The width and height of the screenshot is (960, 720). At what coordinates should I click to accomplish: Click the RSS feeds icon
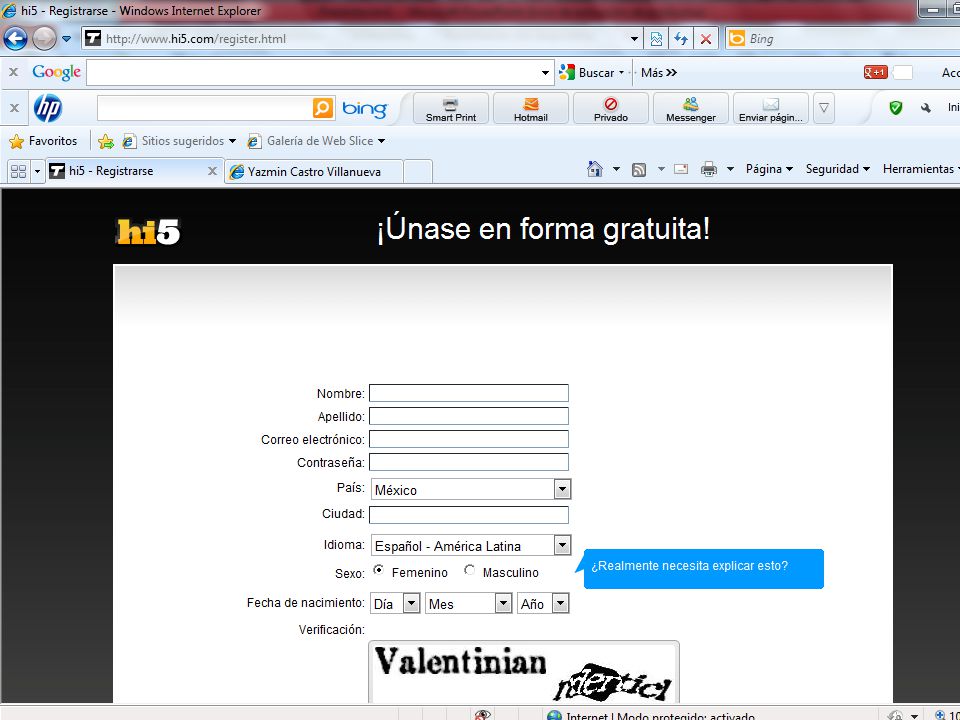639,170
